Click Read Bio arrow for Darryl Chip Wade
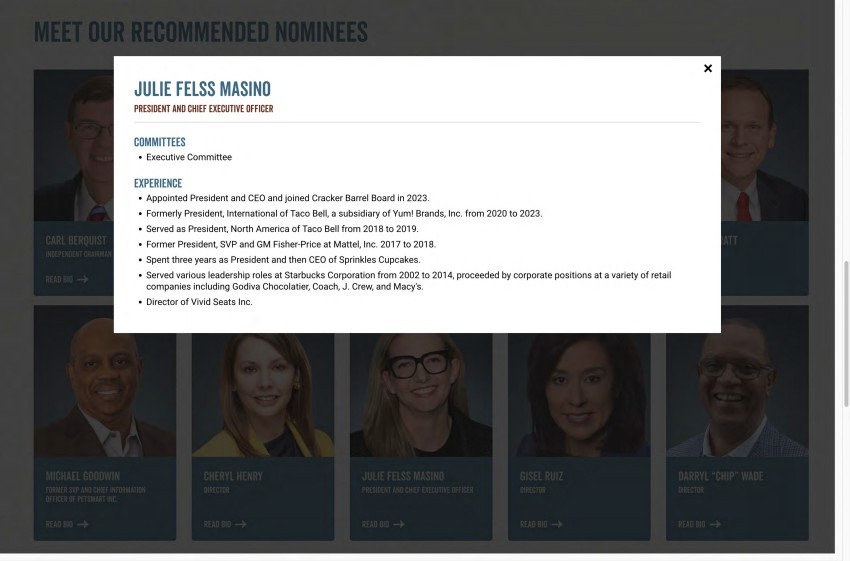 tap(716, 524)
